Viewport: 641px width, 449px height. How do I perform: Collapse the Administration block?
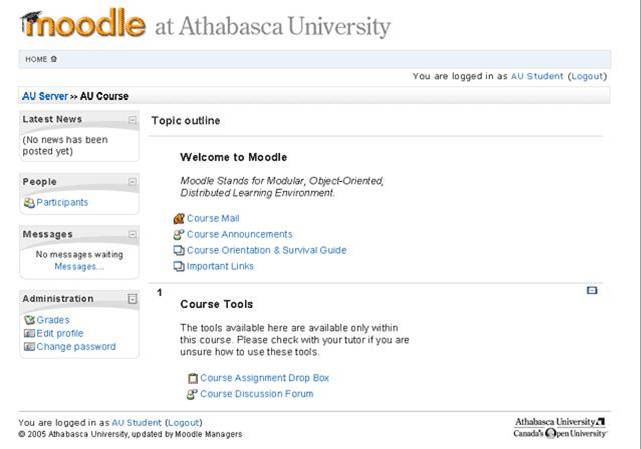point(132,299)
